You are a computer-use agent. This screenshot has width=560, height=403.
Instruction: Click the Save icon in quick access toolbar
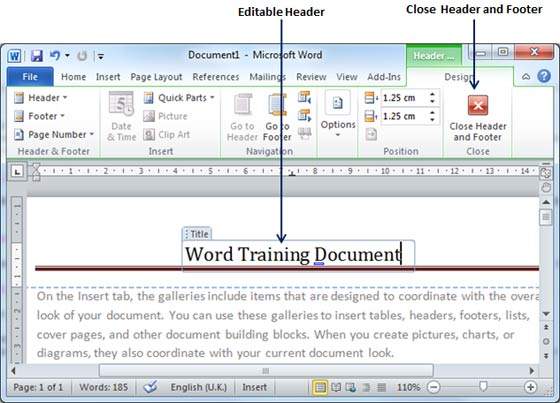(x=36, y=56)
